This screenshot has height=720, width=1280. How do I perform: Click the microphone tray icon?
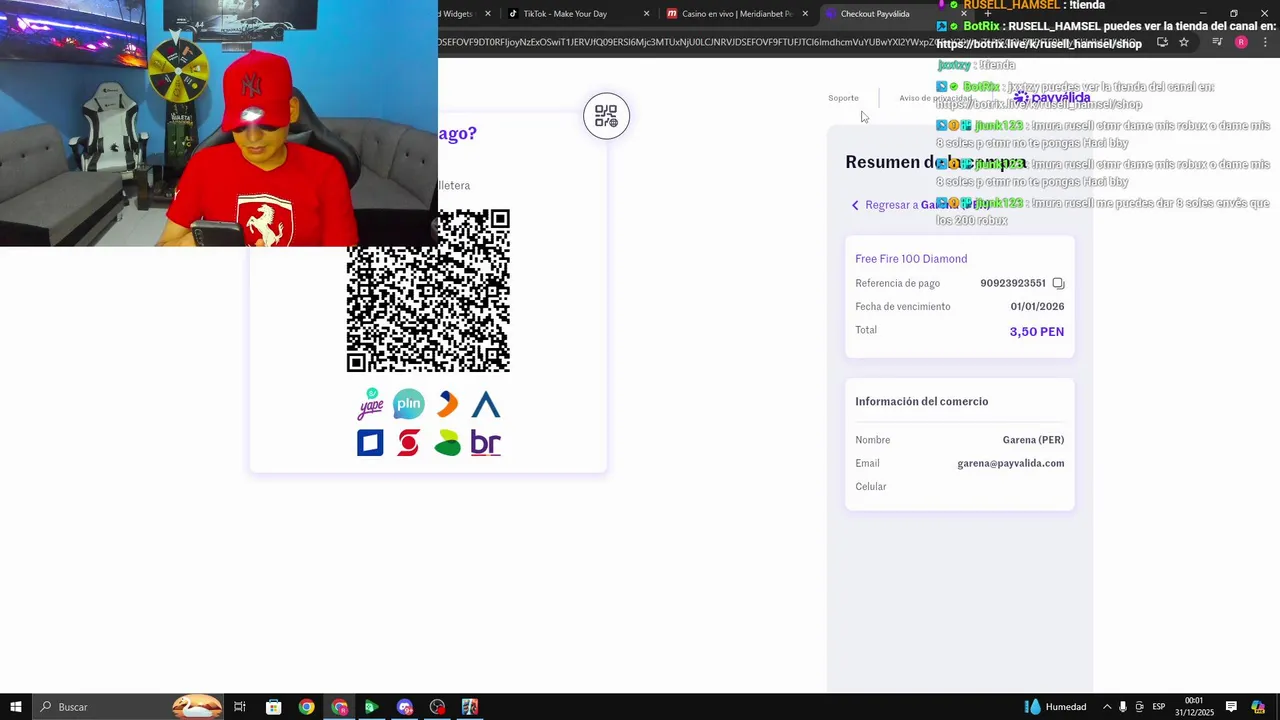coord(1123,707)
